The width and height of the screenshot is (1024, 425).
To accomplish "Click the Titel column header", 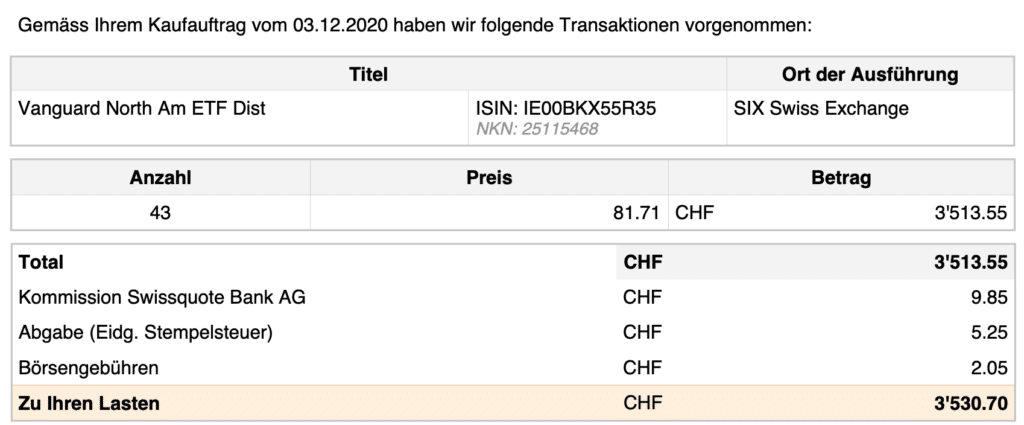I will [368, 74].
